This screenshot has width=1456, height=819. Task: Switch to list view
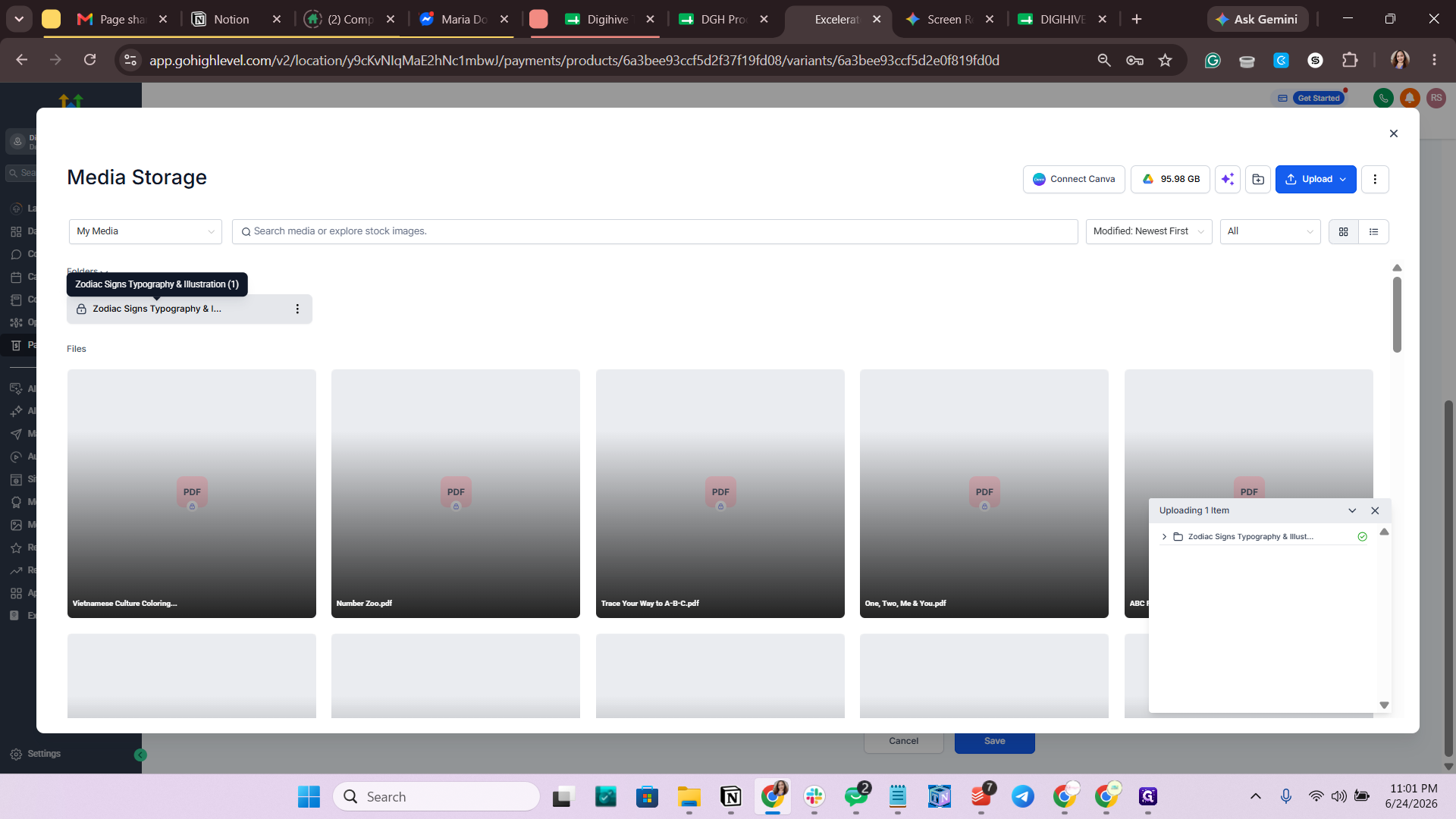[x=1373, y=232]
